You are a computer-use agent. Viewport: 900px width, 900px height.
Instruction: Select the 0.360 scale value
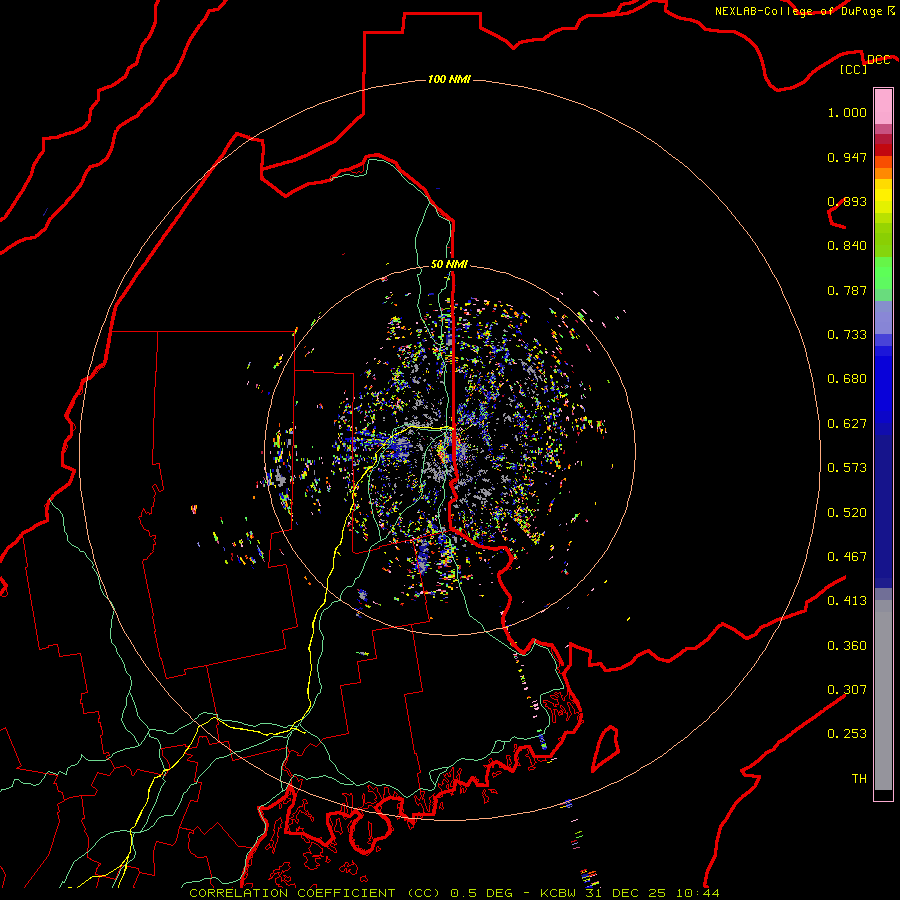point(847,646)
